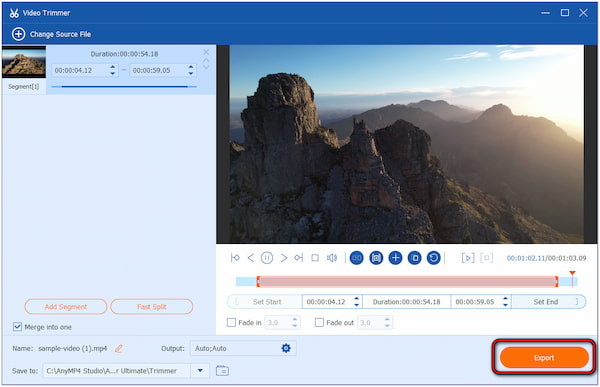The height and width of the screenshot is (387, 600).
Task: Click the file name sample-video (1).mp4
Action: pos(72,348)
